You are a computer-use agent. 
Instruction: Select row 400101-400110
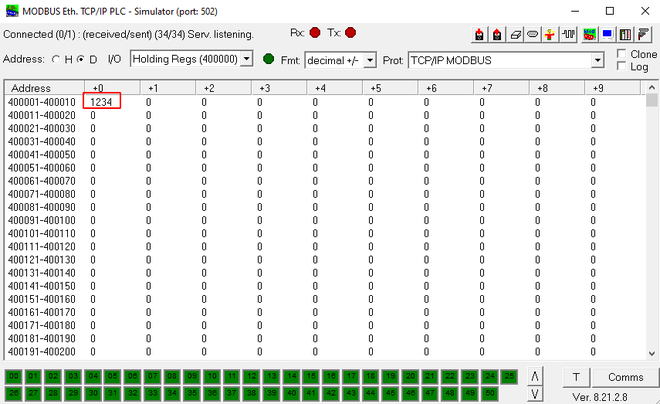point(325,233)
